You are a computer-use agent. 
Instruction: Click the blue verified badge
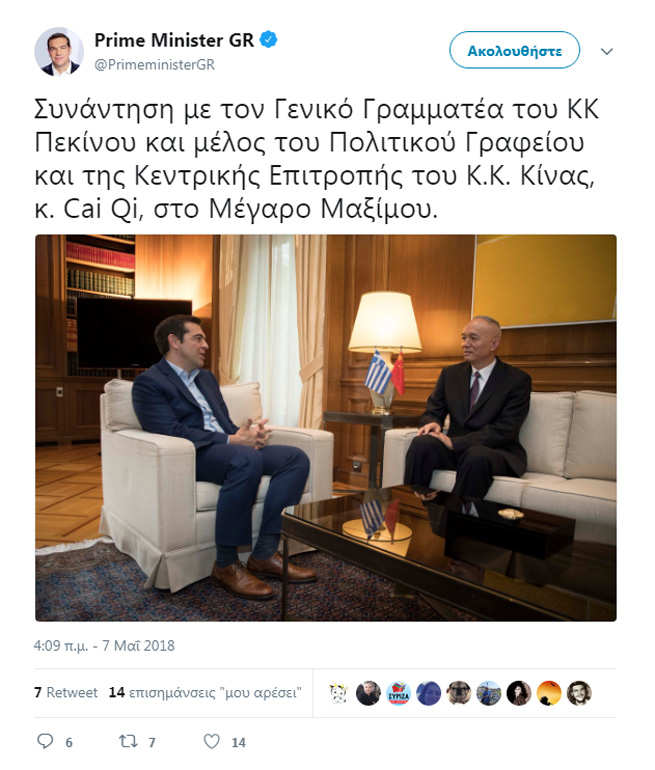[x=268, y=40]
